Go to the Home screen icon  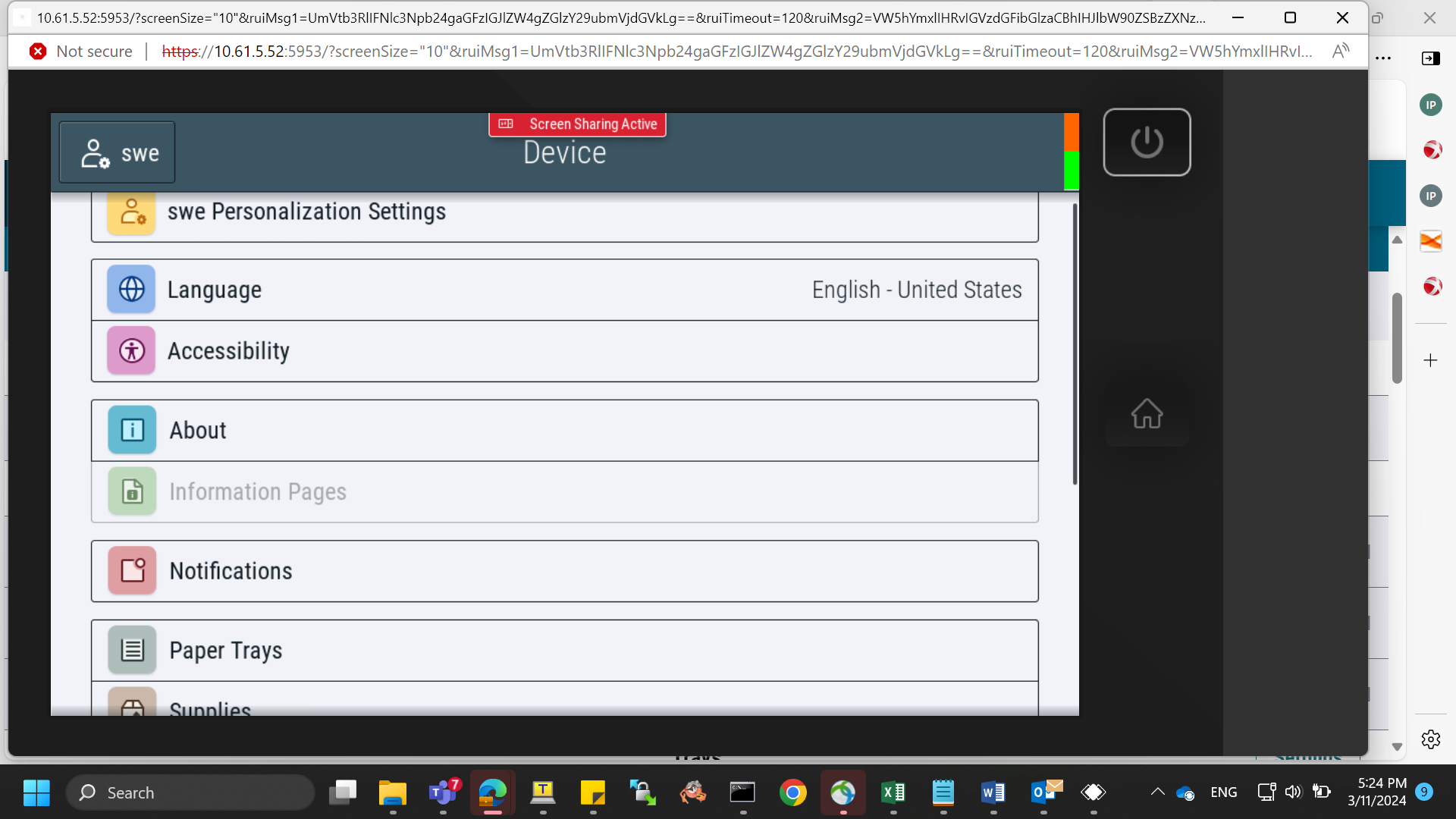[x=1147, y=413]
